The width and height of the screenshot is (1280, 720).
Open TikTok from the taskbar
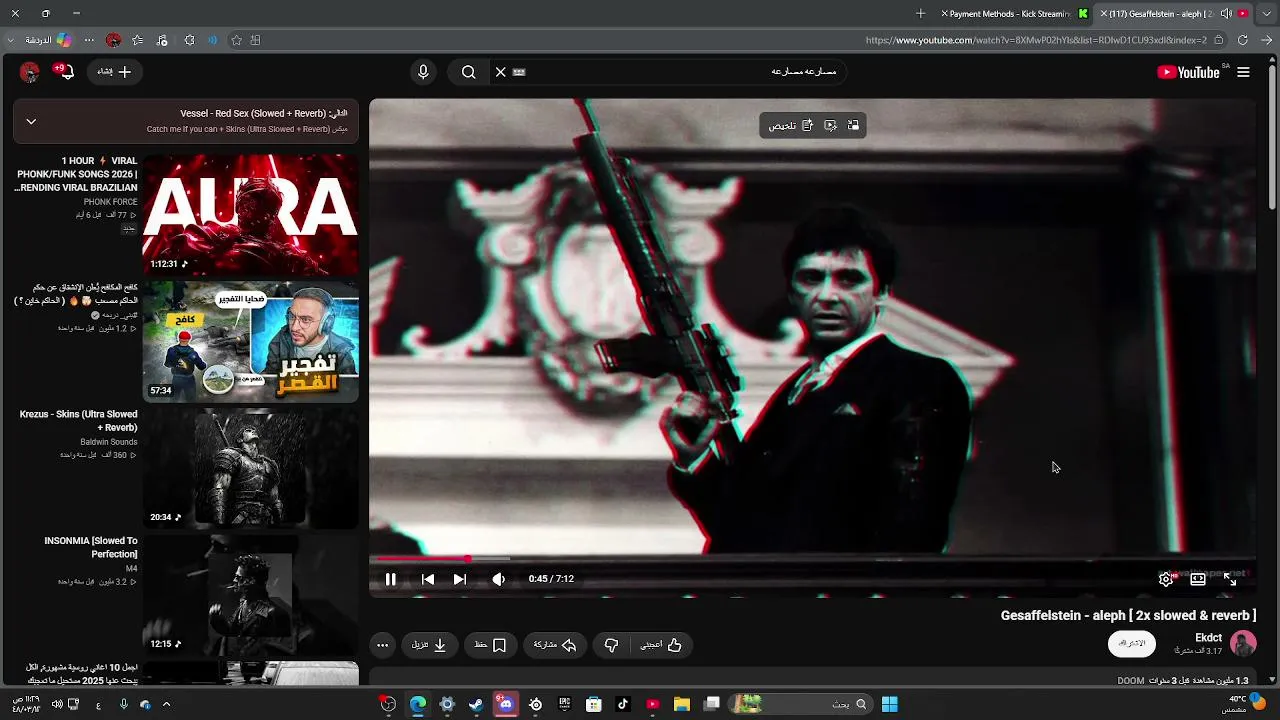[x=623, y=704]
